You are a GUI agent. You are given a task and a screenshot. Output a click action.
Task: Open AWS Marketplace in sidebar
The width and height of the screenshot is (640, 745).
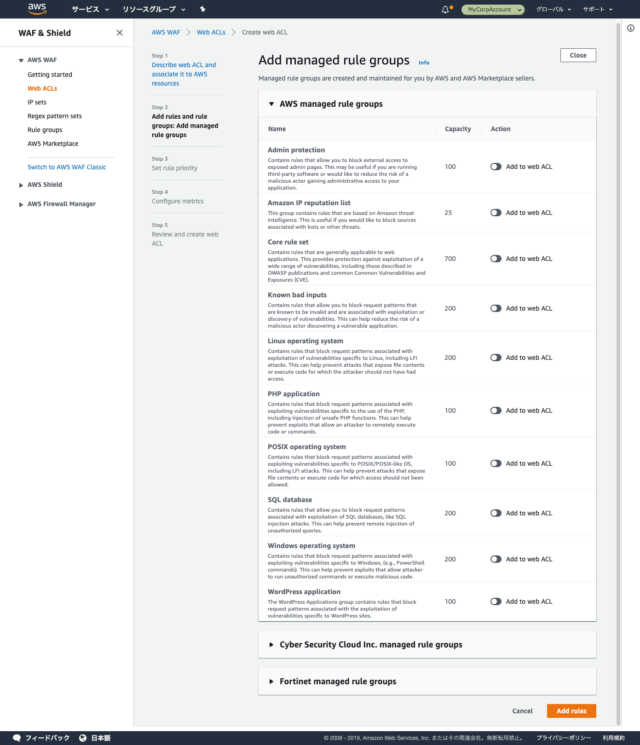pyautogui.click(x=53, y=143)
